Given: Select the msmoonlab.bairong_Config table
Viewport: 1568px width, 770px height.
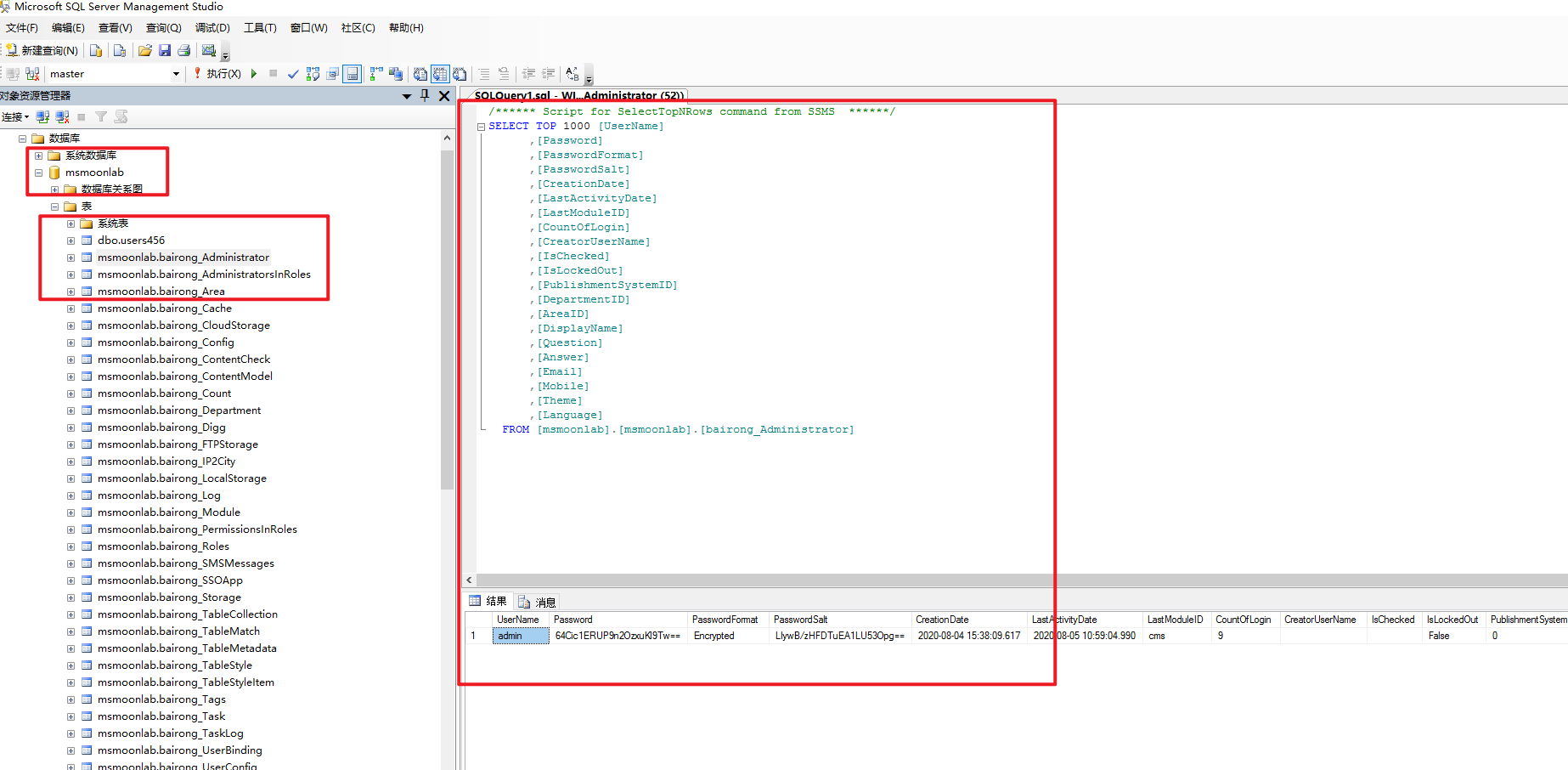Looking at the screenshot, I should [166, 343].
